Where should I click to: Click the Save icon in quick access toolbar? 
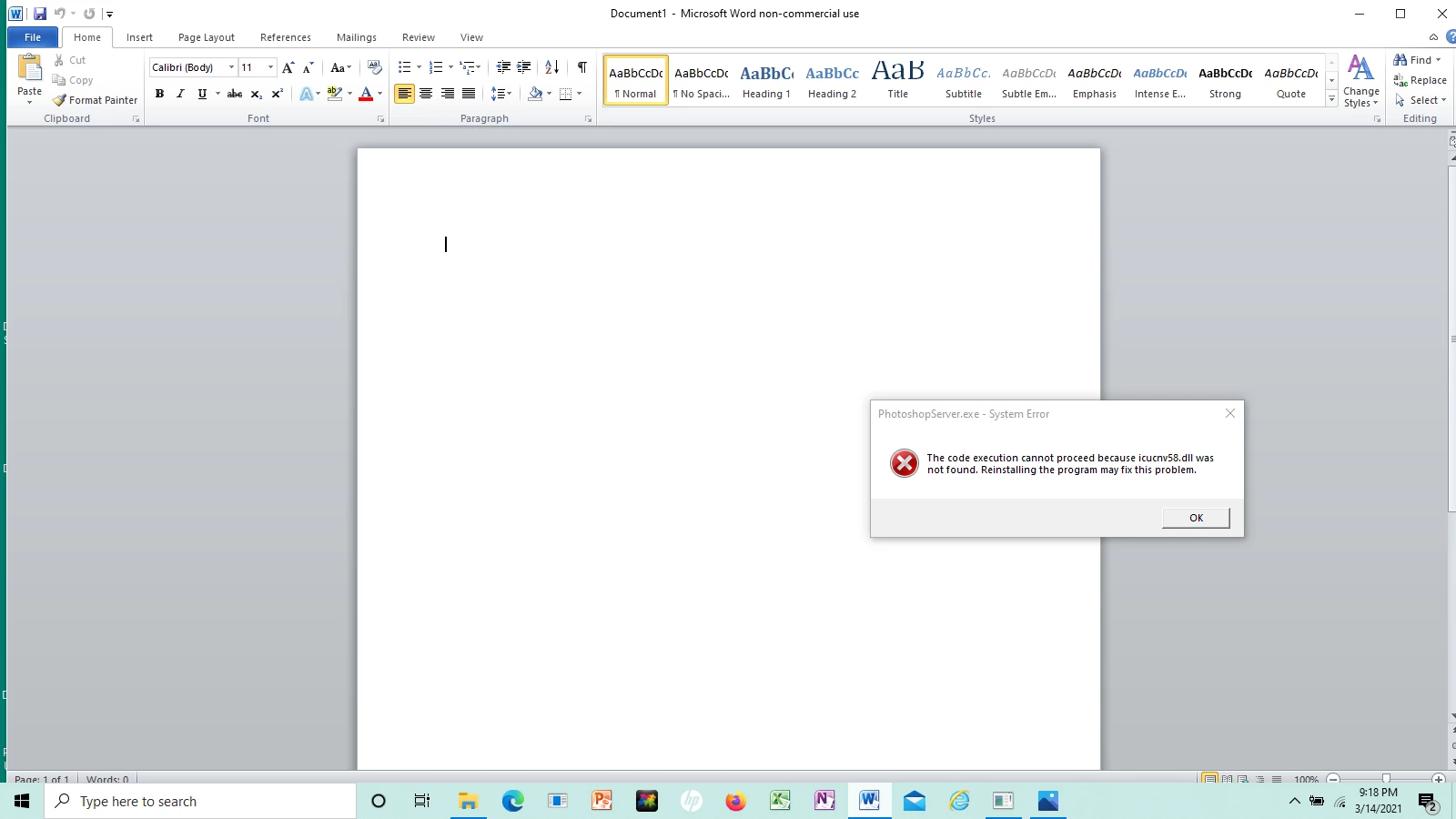(x=40, y=14)
